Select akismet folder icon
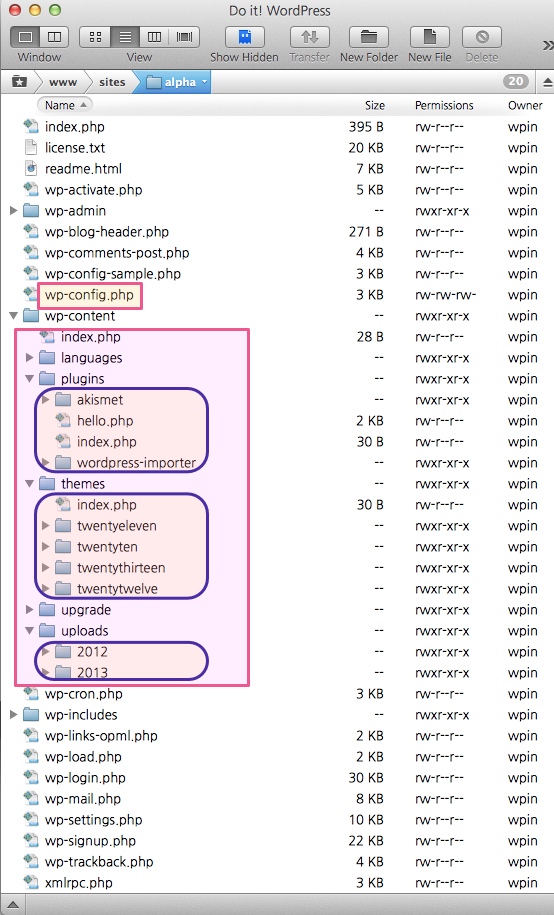The image size is (554, 915). pyautogui.click(x=62, y=400)
